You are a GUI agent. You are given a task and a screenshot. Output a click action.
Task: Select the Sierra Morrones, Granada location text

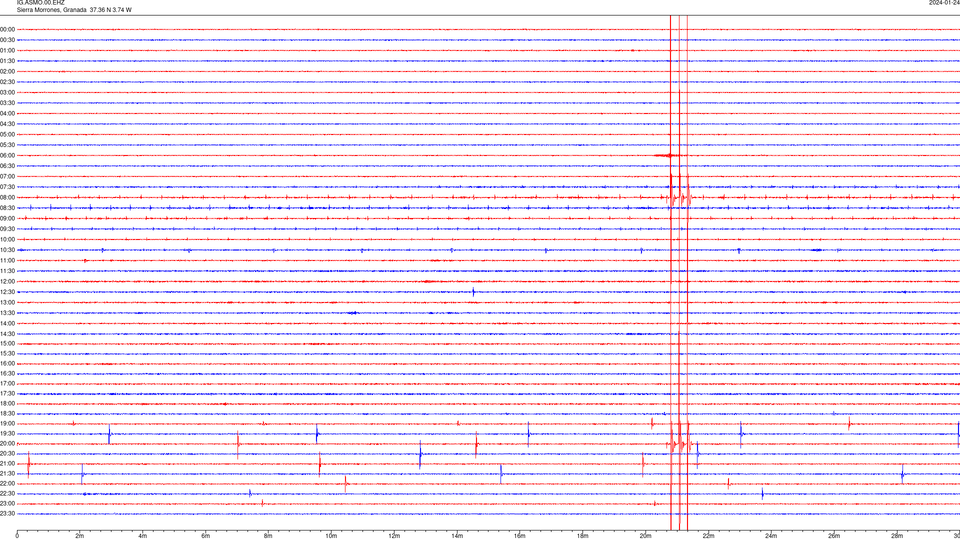point(51,10)
